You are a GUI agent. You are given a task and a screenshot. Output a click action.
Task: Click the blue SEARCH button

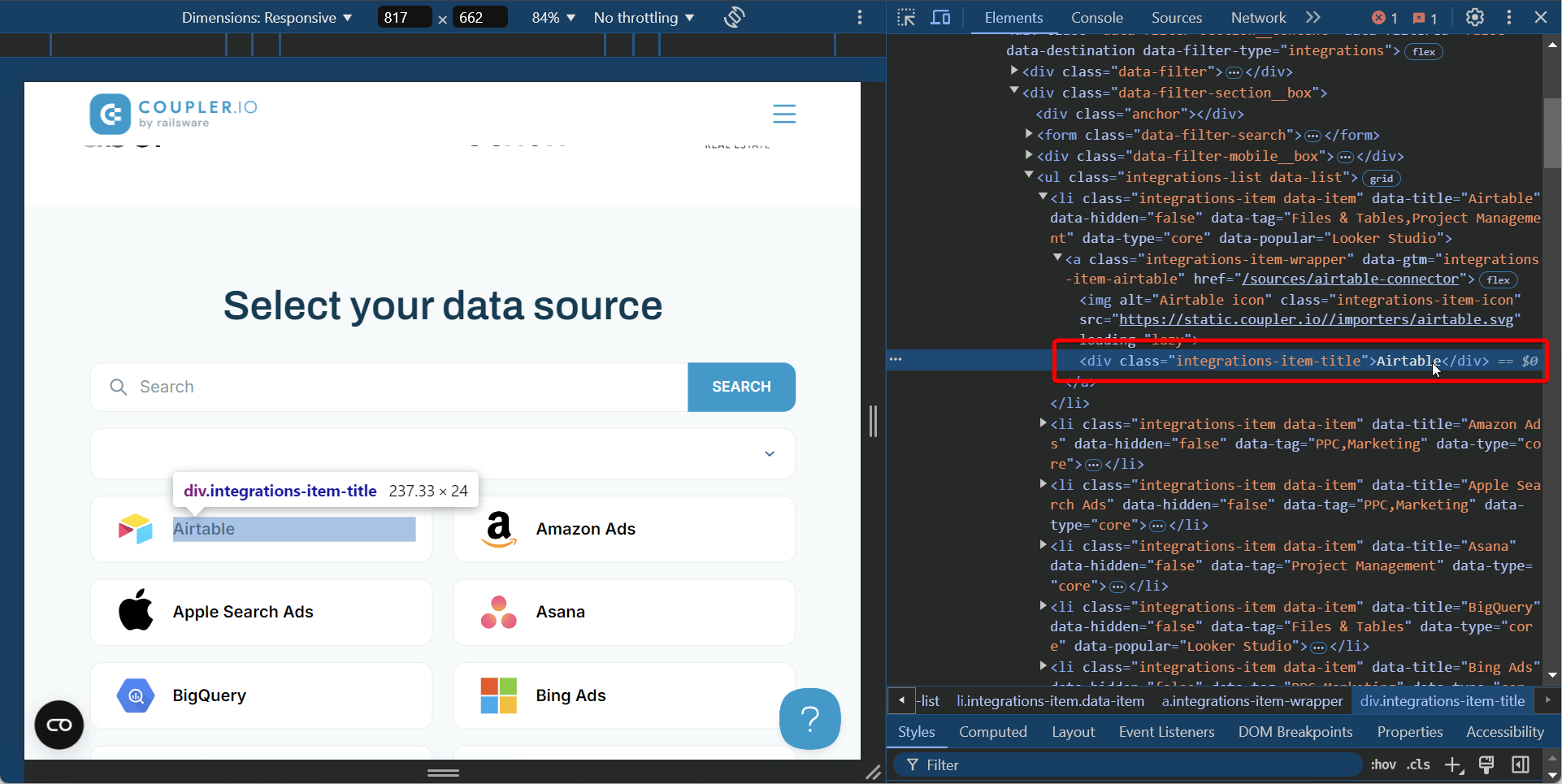(741, 387)
